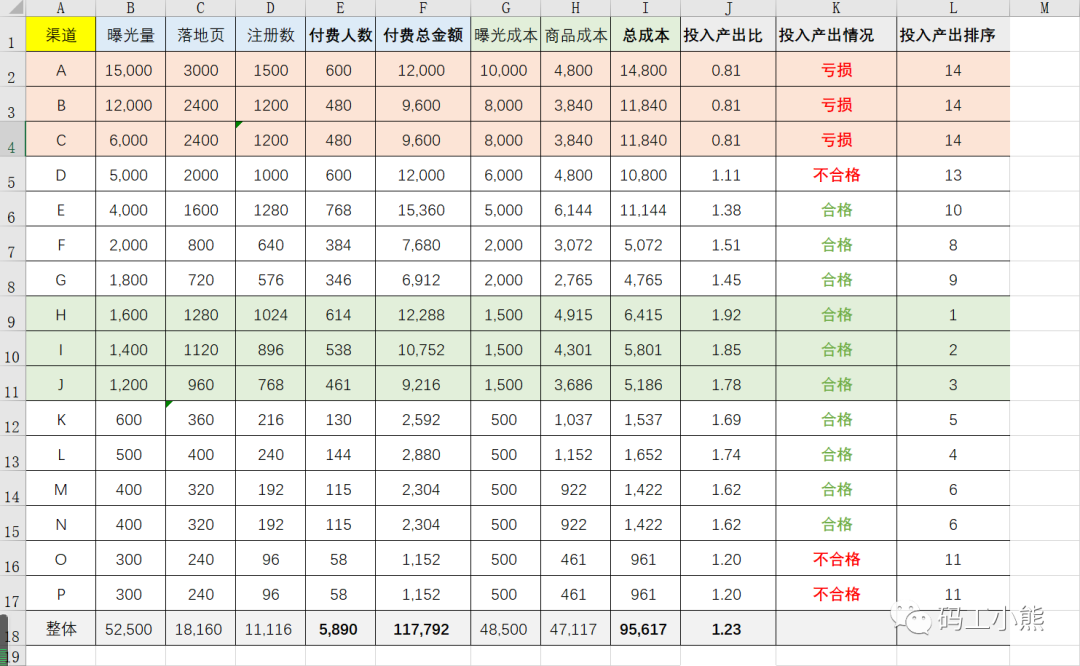Click the 合格 cell for channel H
This screenshot has height=666, width=1080.
836,314
